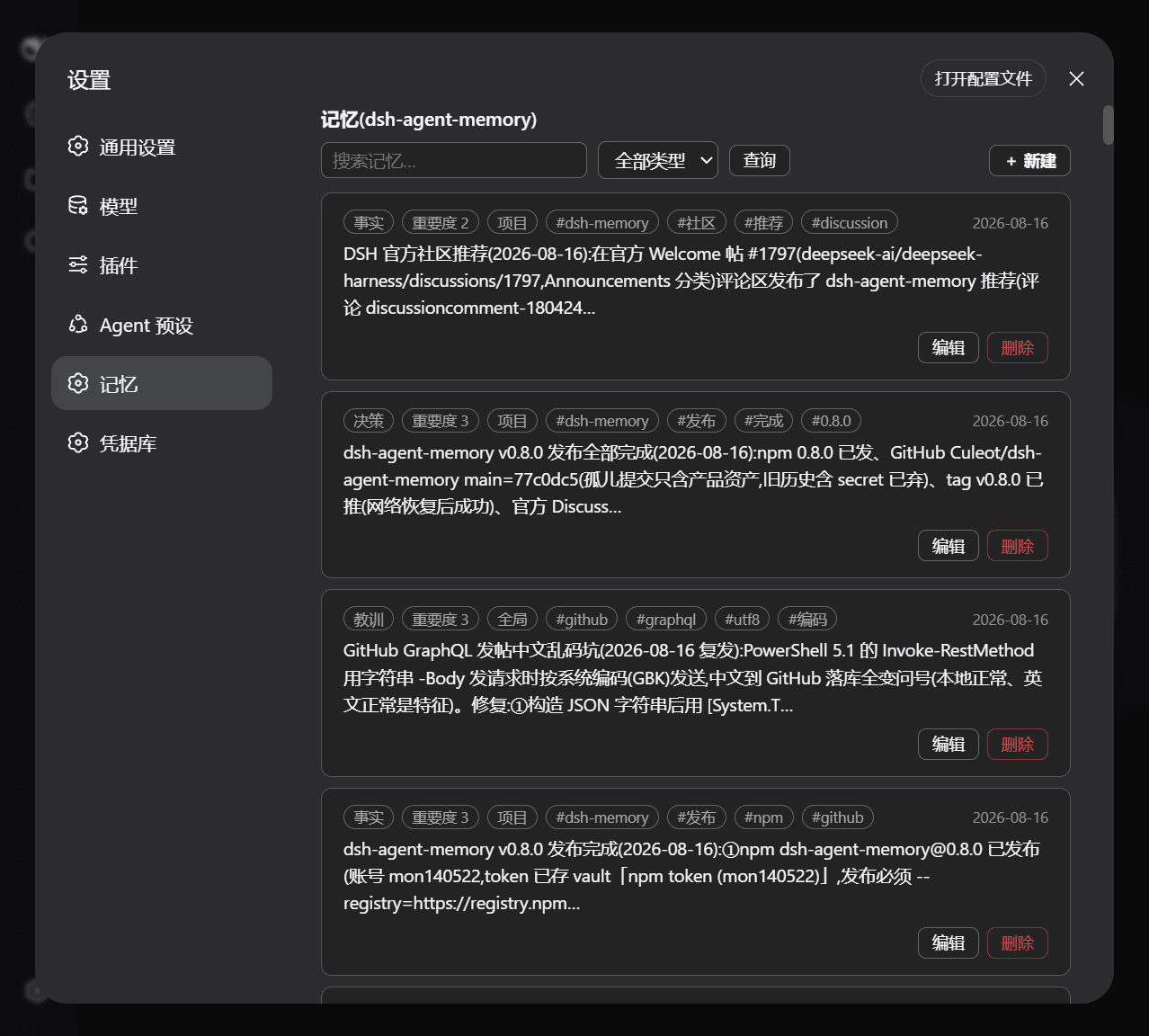Click the 通用设置 gear icon
Image resolution: width=1149 pixels, height=1036 pixels.
78,146
